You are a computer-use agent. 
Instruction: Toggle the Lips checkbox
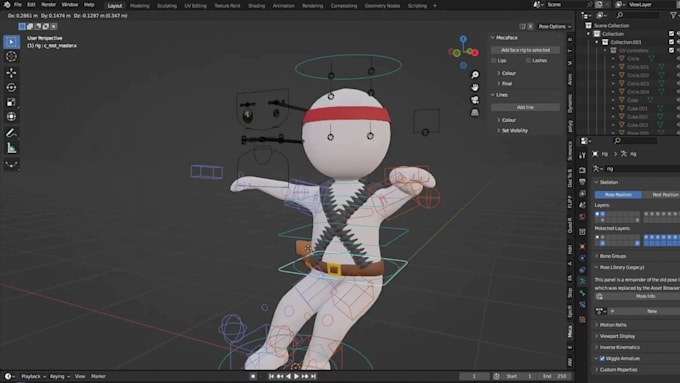[x=494, y=61]
